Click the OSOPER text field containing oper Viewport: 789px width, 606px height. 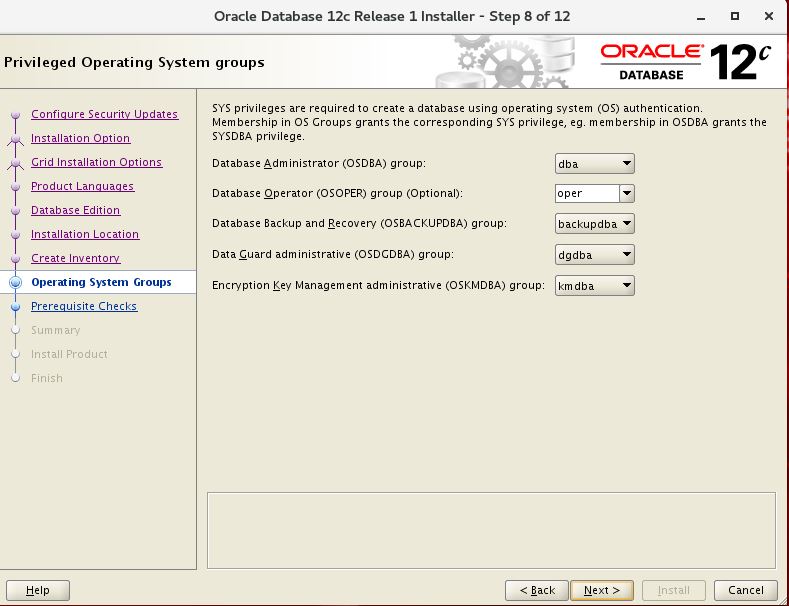587,193
